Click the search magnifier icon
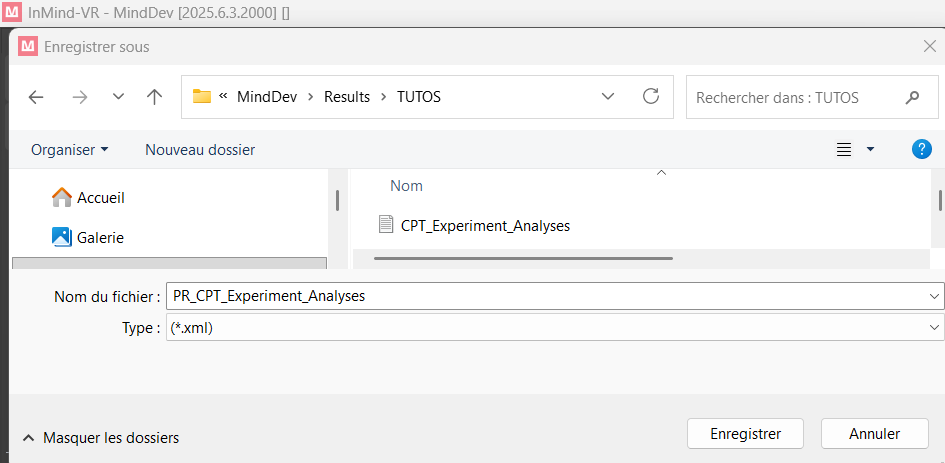The width and height of the screenshot is (945, 463). pyautogui.click(x=912, y=97)
